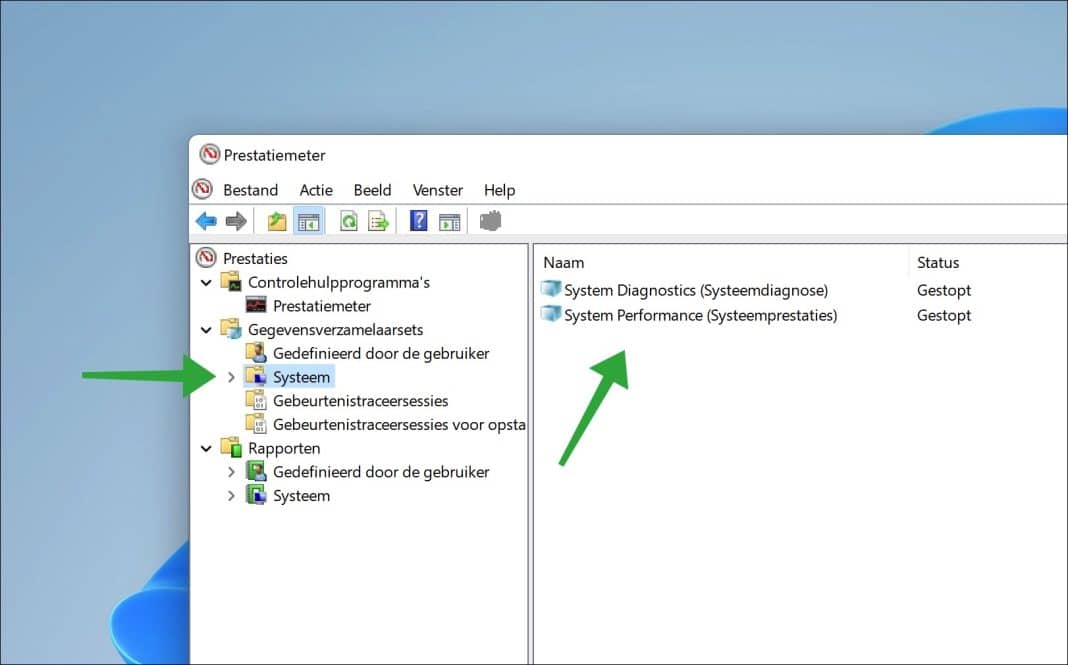Toggle the action pane icon
The height and width of the screenshot is (665, 1068).
coord(450,220)
